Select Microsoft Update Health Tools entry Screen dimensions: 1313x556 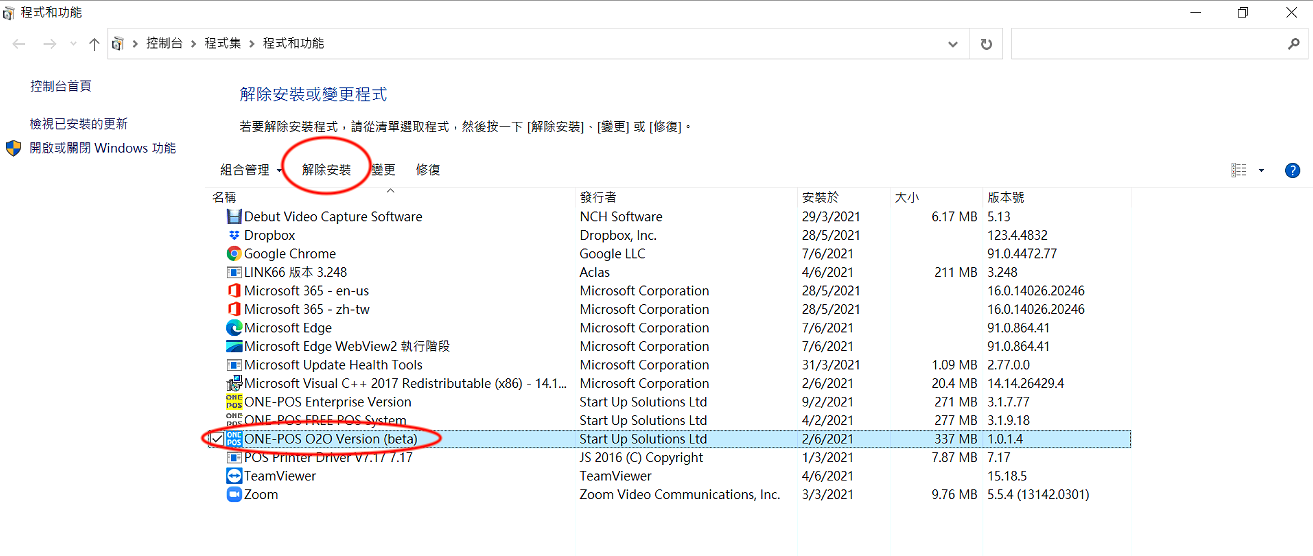pos(333,365)
